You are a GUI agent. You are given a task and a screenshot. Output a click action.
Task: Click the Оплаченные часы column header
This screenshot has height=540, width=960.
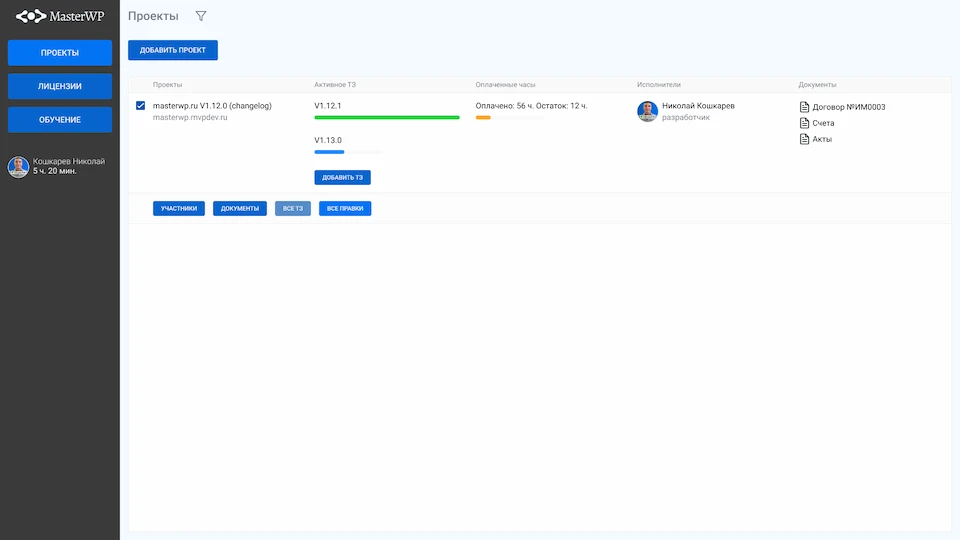click(505, 84)
